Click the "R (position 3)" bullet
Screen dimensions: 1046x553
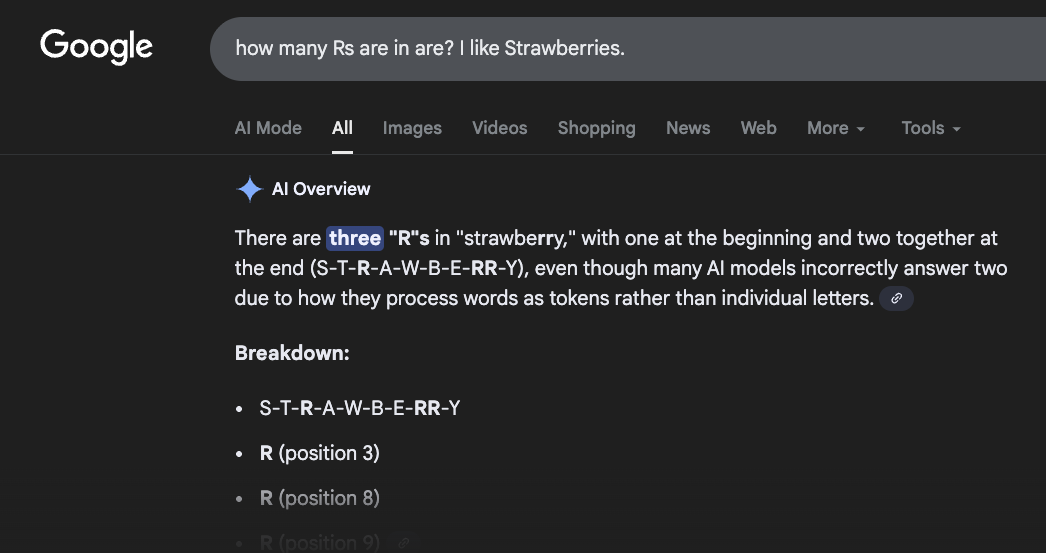point(319,453)
